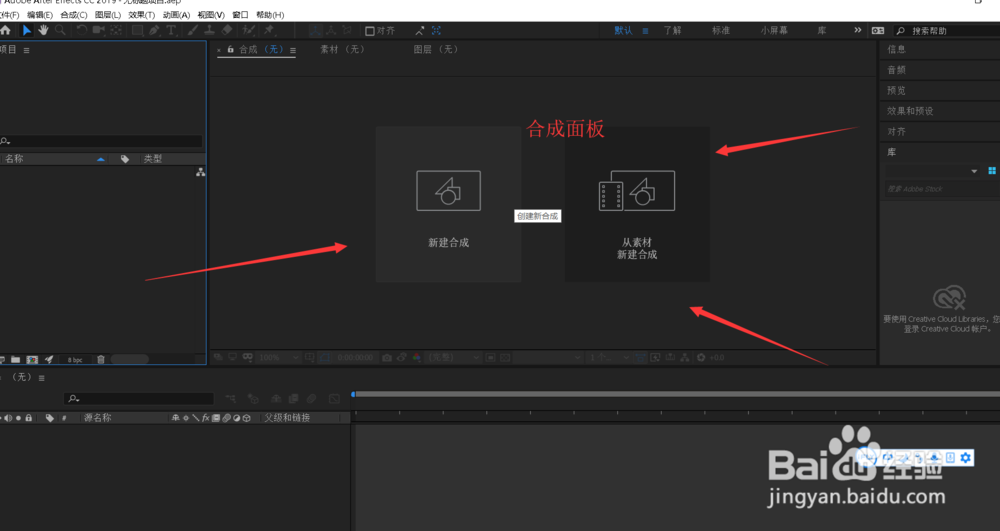
Task: Toggle frame blending for the composition
Action: click(293, 399)
